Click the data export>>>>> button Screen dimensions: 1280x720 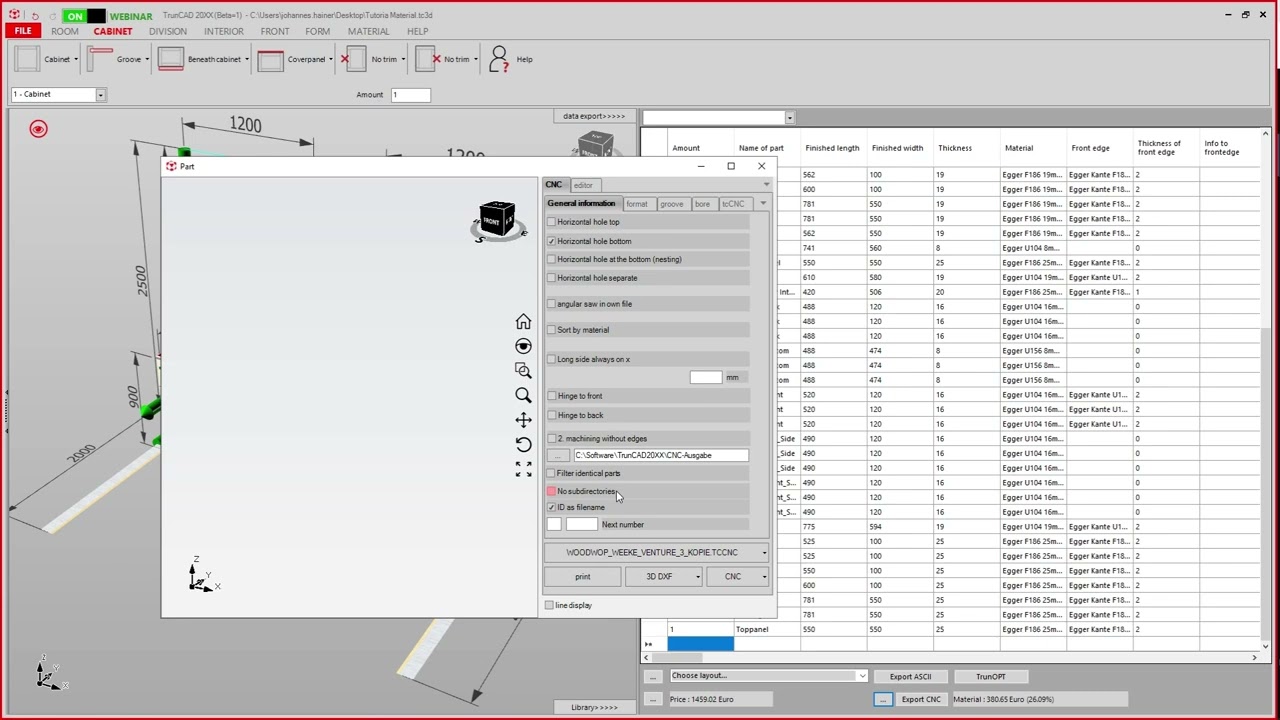[x=594, y=116]
